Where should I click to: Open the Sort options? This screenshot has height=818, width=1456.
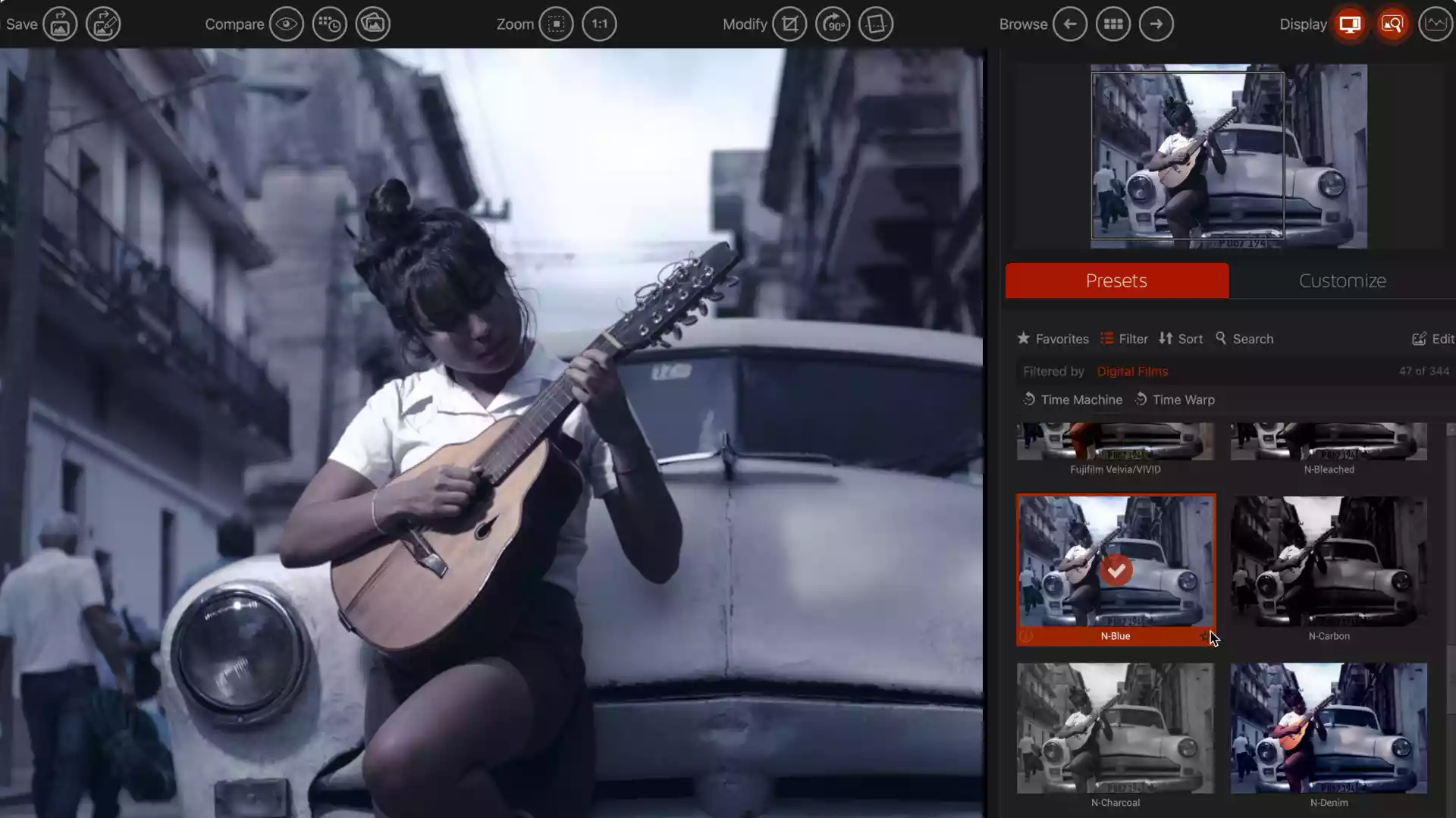(1181, 339)
